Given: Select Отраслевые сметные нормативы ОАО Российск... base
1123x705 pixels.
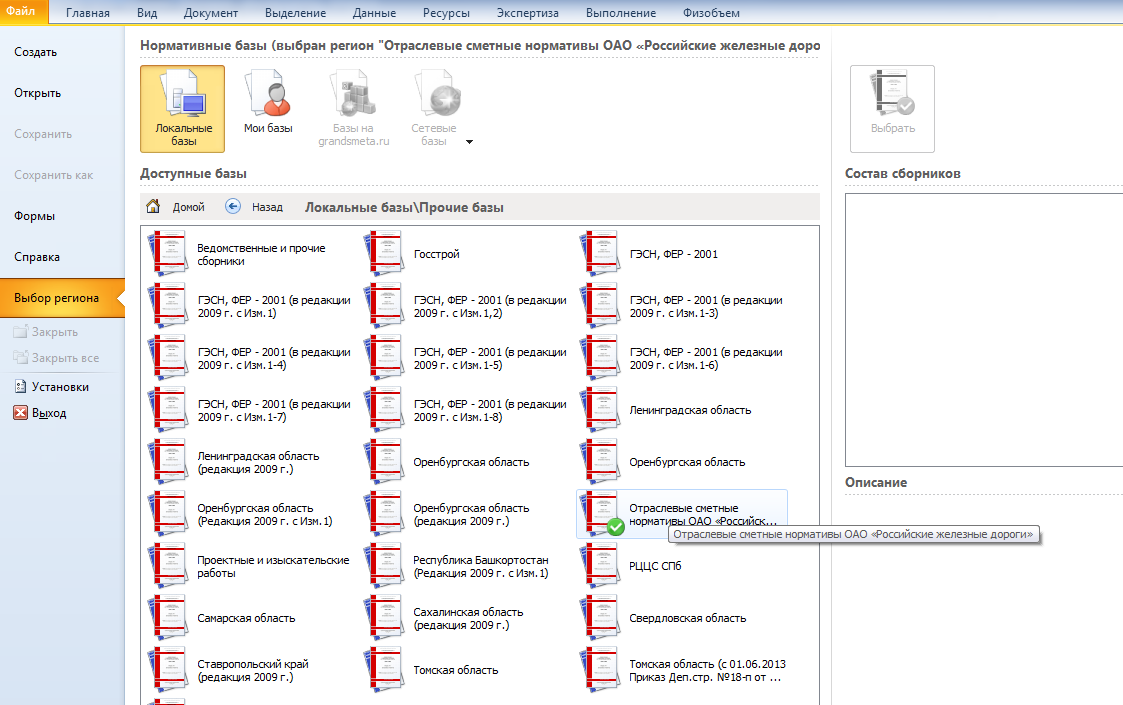Looking at the screenshot, I should [682, 514].
